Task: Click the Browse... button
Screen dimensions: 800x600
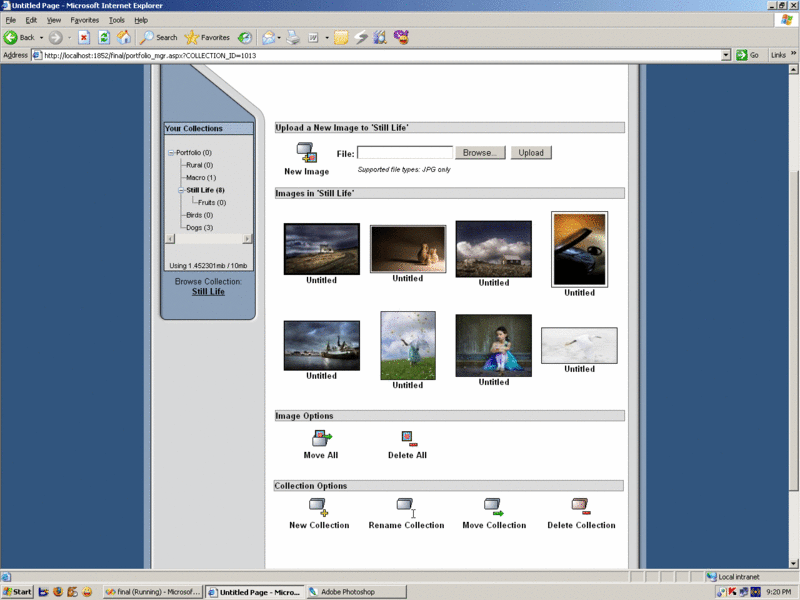Action: (x=480, y=153)
